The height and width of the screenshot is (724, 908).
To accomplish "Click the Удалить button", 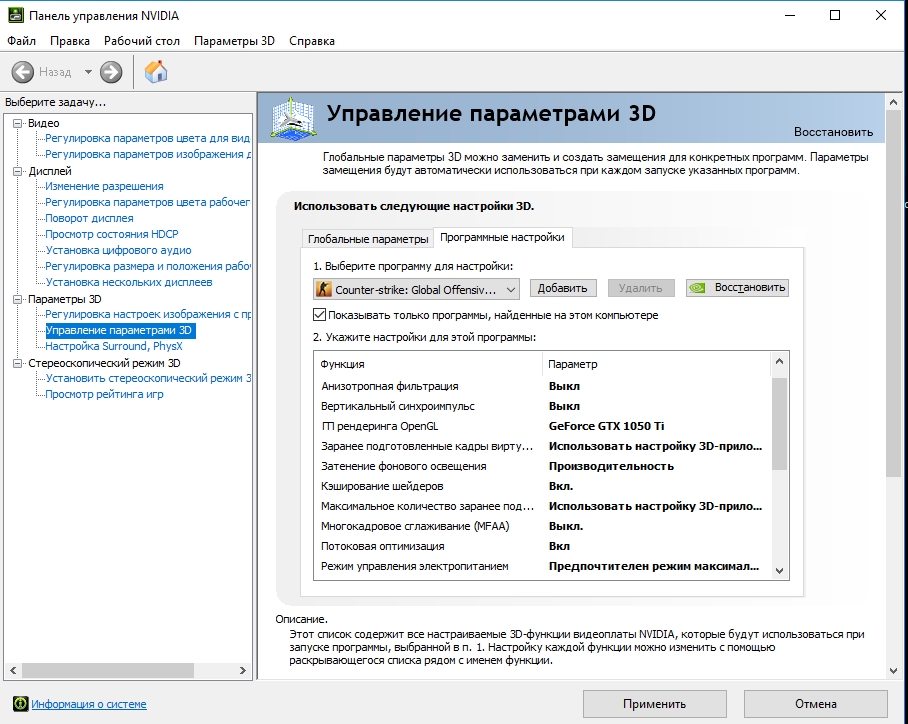I will pyautogui.click(x=640, y=288).
